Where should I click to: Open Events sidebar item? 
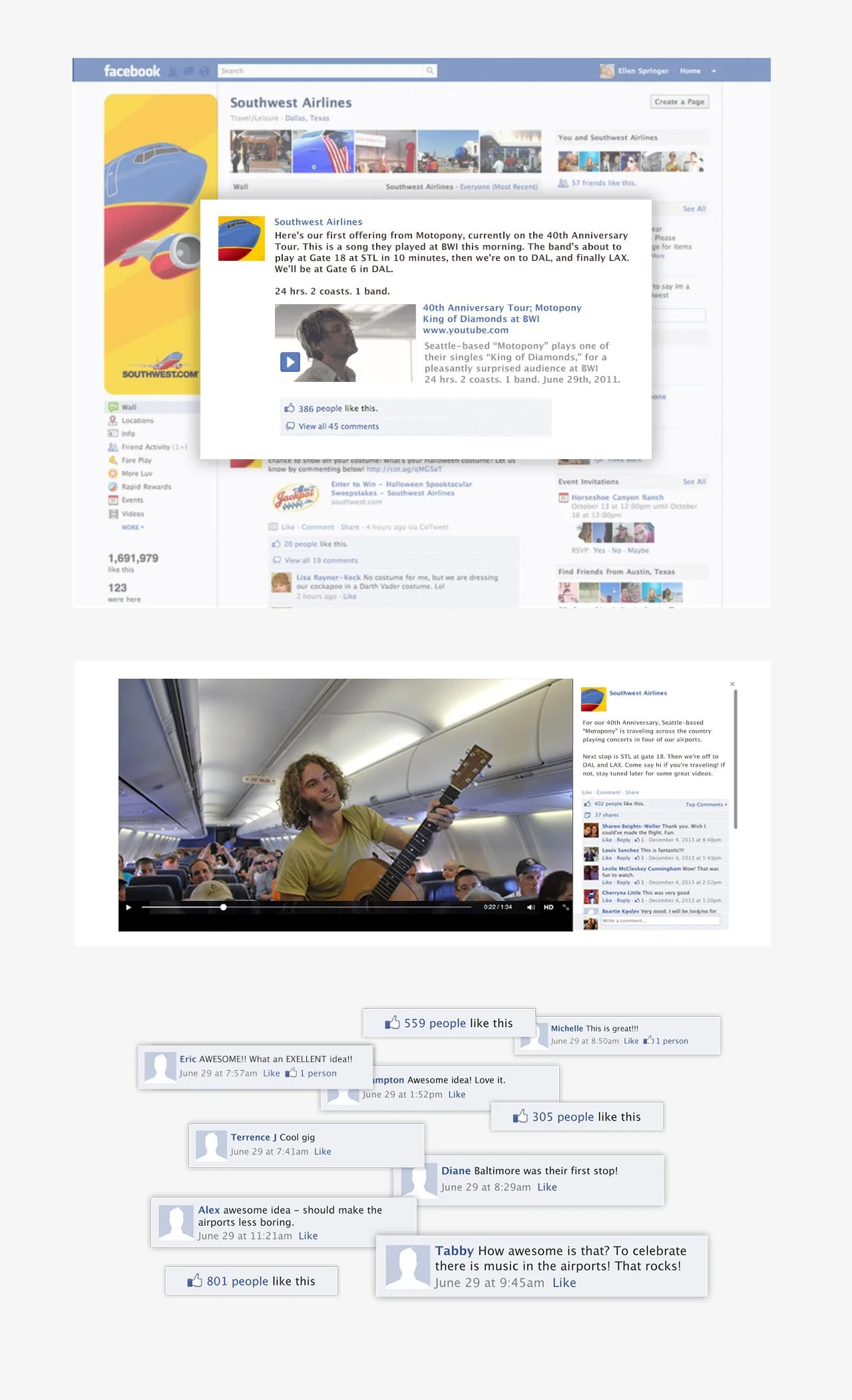pos(132,500)
